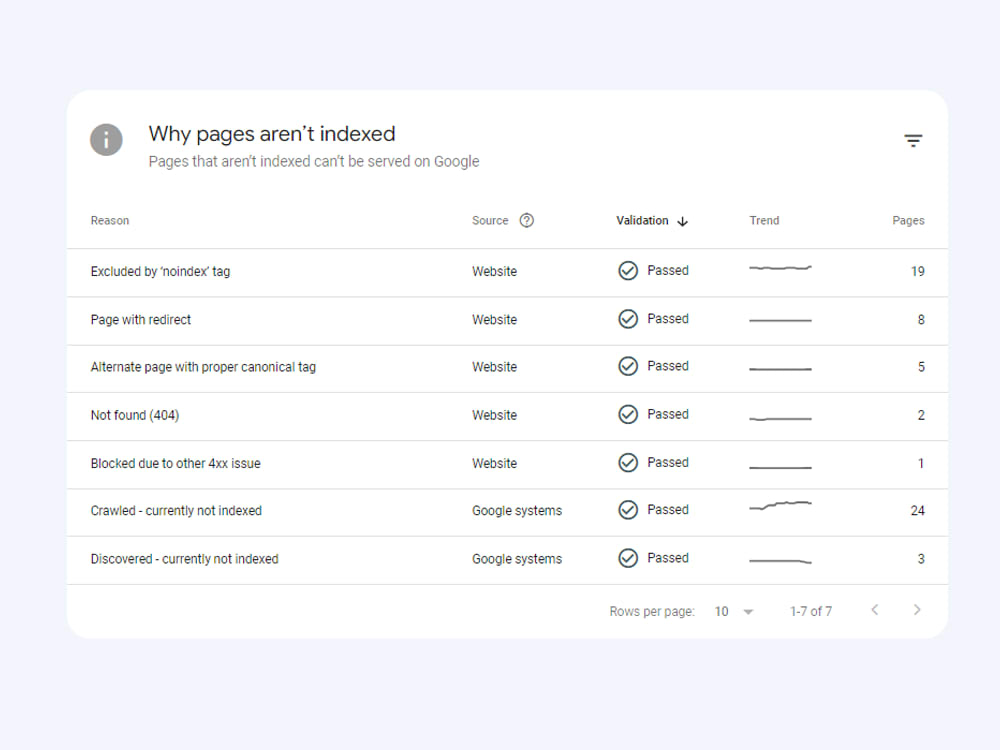
Task: Go to the next page arrow
Action: click(916, 610)
